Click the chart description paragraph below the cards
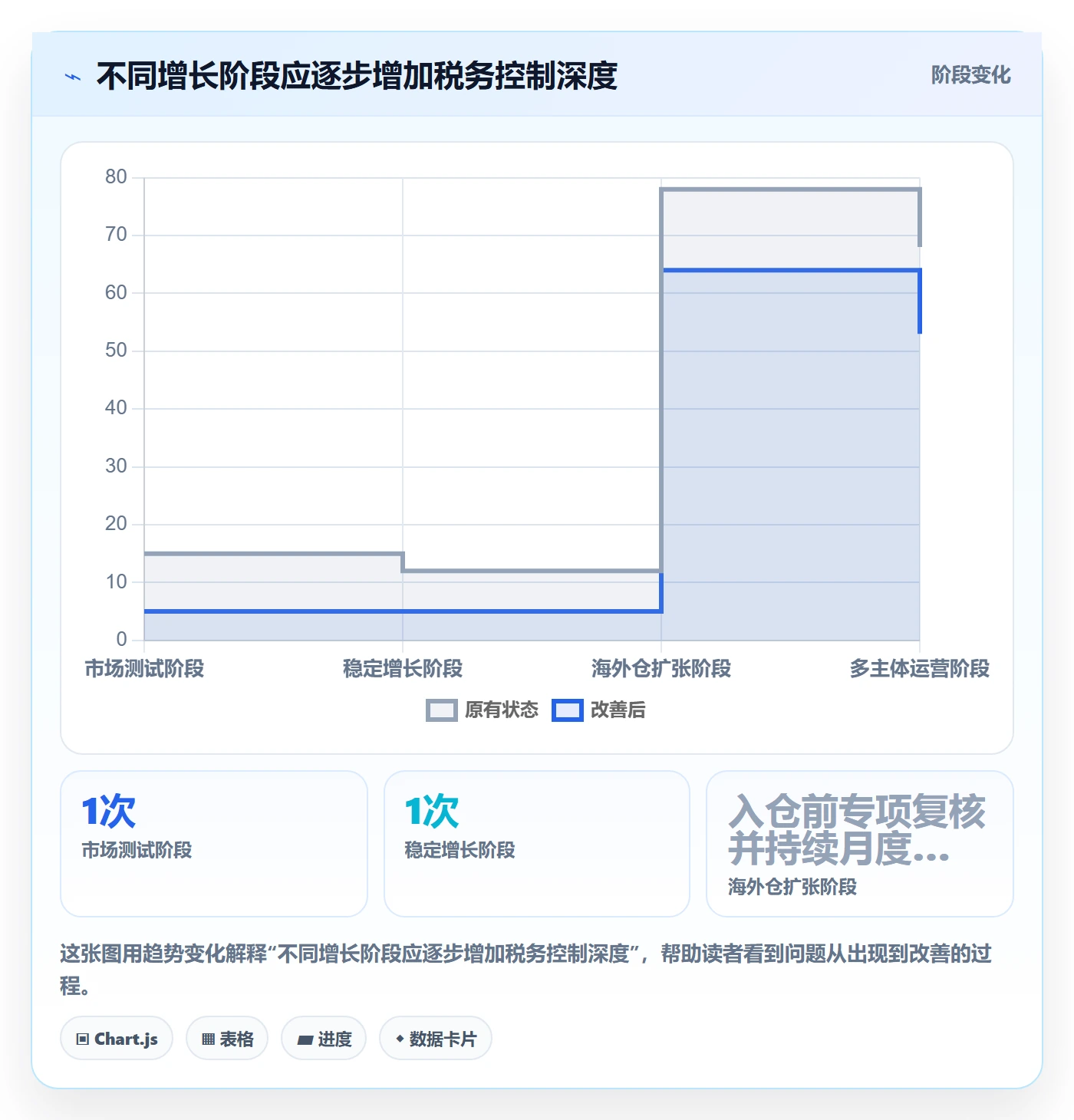Screen dimensions: 1074x1120 [x=526, y=970]
